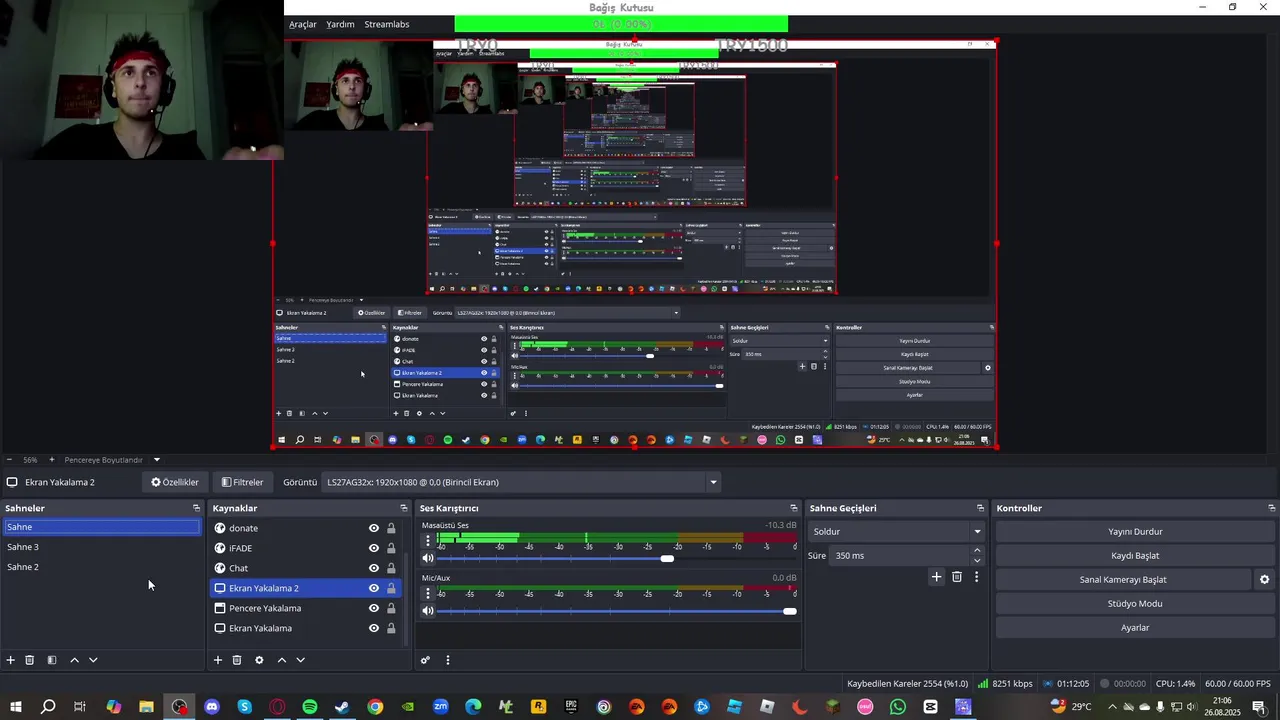Open the audio mixer three-dot menu at bottom

[448, 660]
